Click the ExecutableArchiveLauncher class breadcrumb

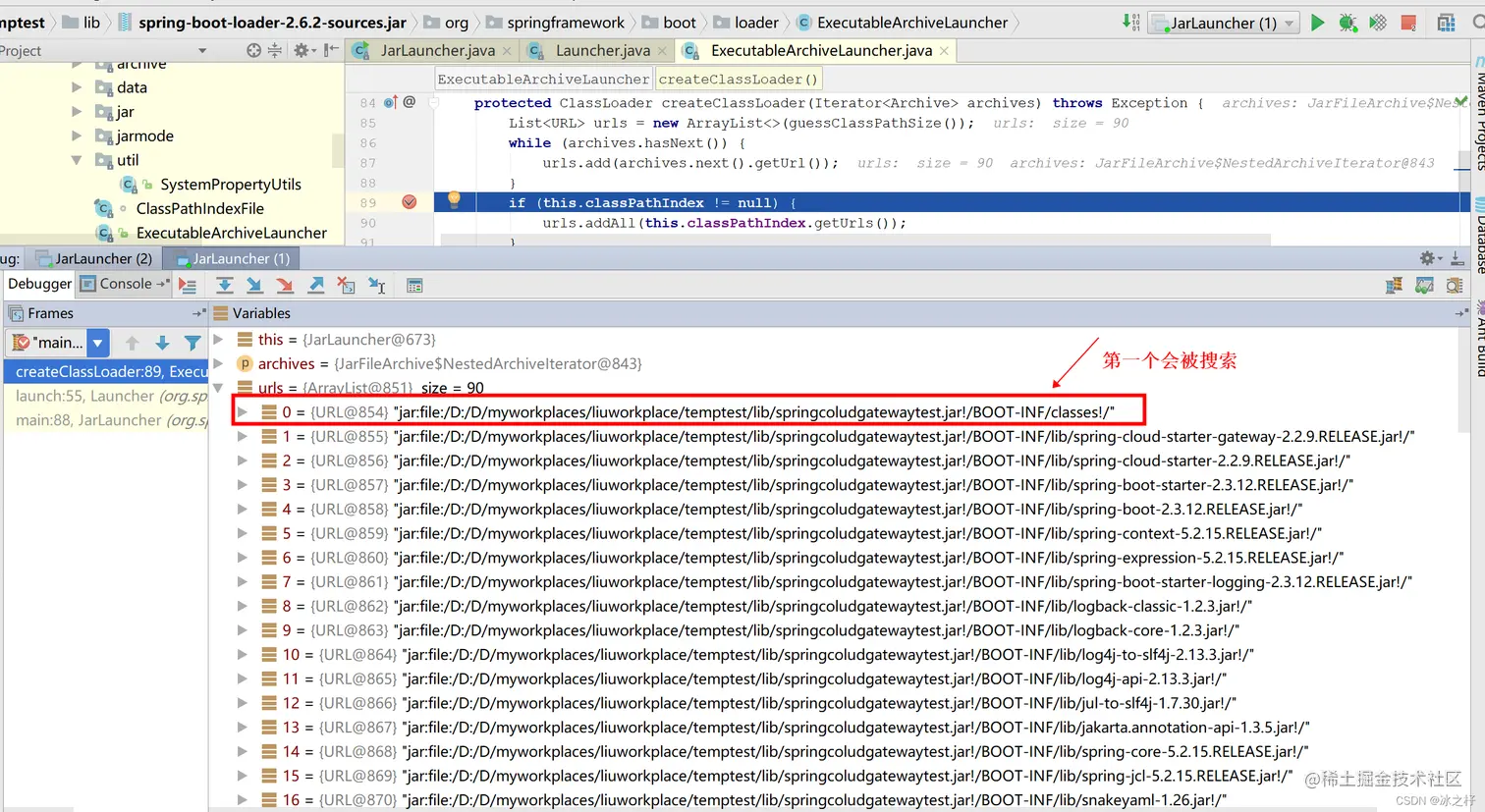point(543,79)
